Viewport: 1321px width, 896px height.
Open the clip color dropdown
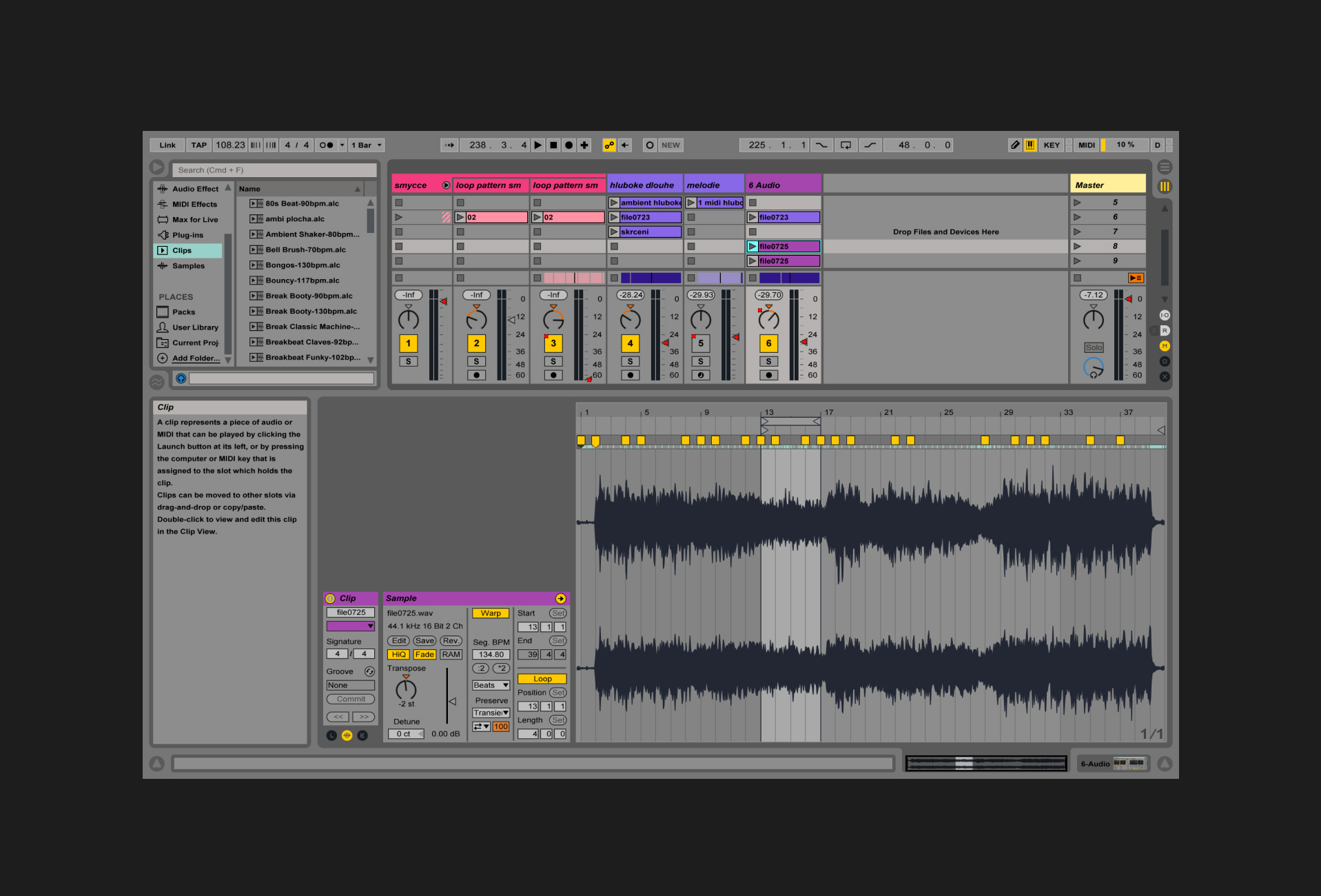pos(351,627)
